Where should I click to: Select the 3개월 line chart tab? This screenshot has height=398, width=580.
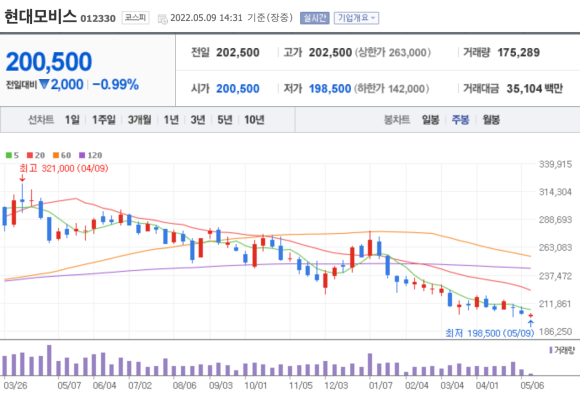point(139,120)
